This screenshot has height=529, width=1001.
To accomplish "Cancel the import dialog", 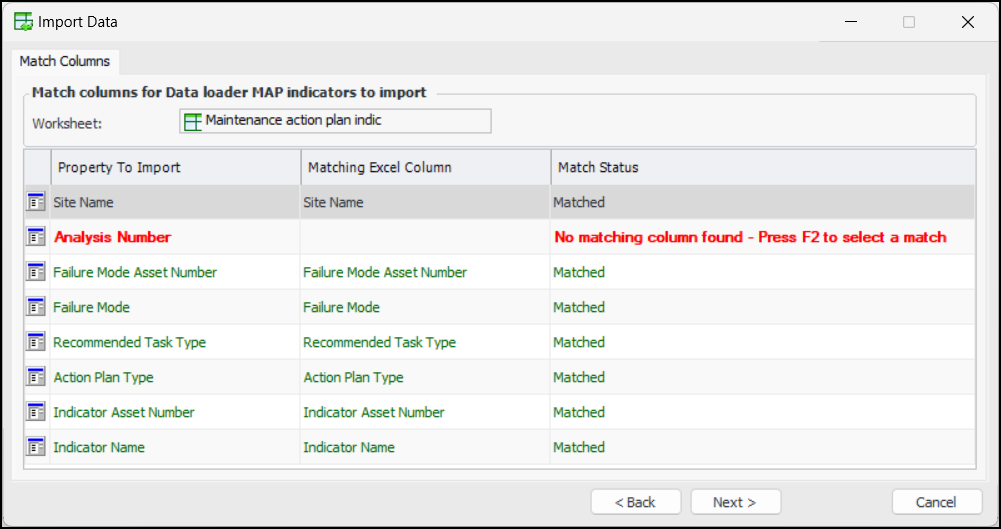I will (x=936, y=502).
